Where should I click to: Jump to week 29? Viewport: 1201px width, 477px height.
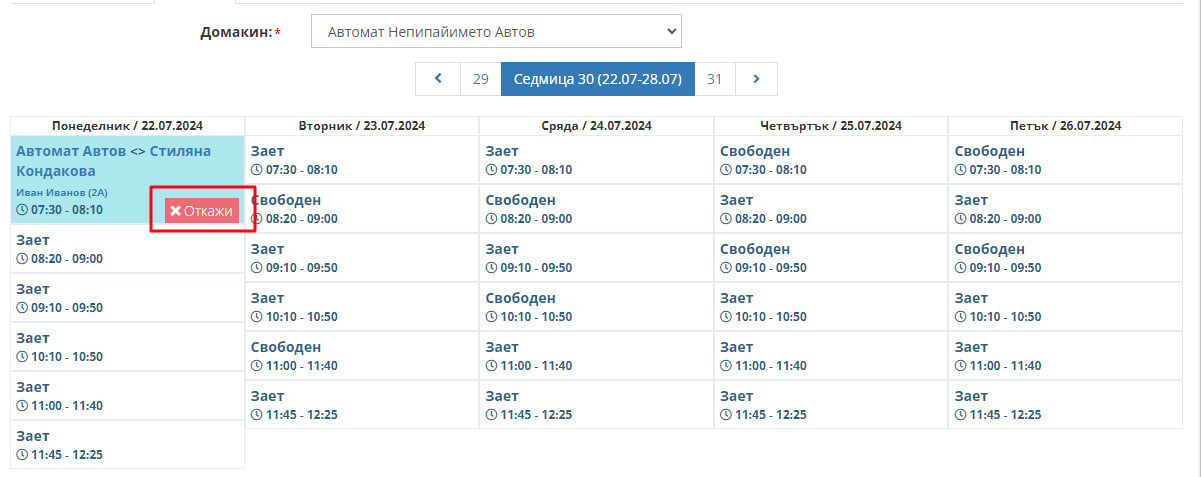coord(480,79)
